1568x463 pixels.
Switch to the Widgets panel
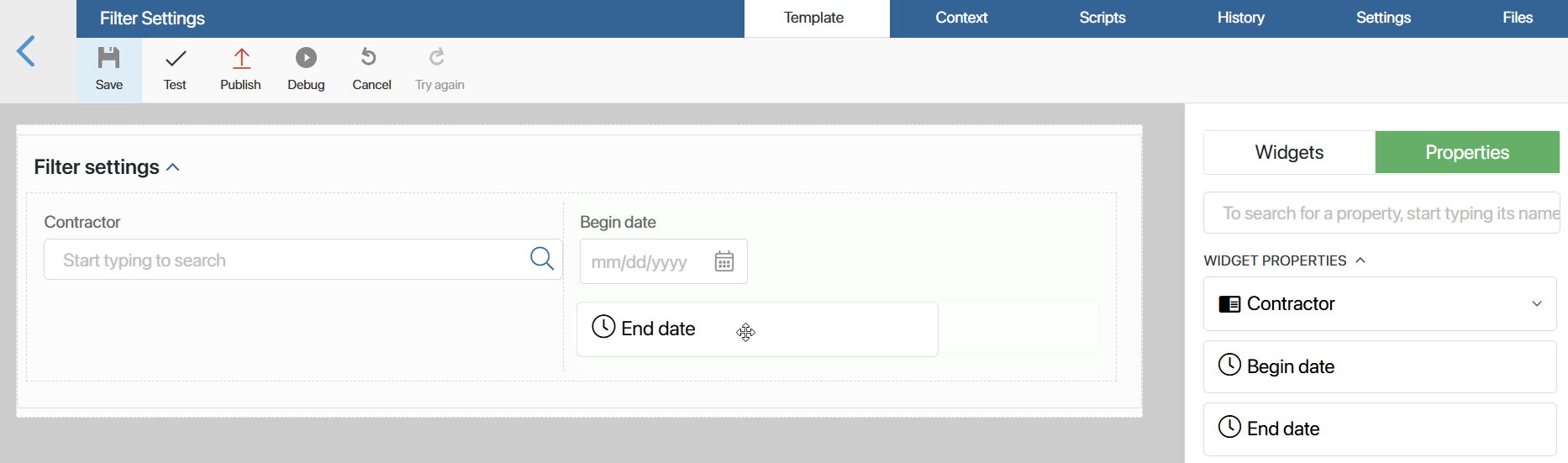click(1289, 152)
